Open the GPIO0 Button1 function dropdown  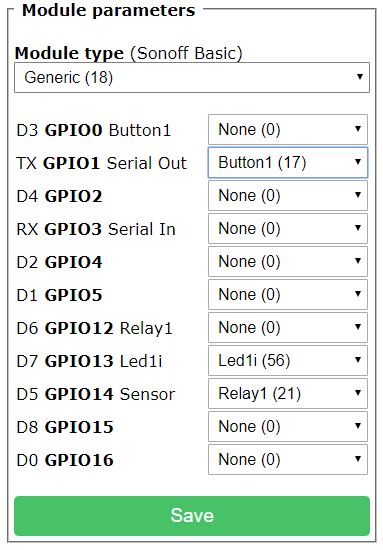tap(288, 129)
